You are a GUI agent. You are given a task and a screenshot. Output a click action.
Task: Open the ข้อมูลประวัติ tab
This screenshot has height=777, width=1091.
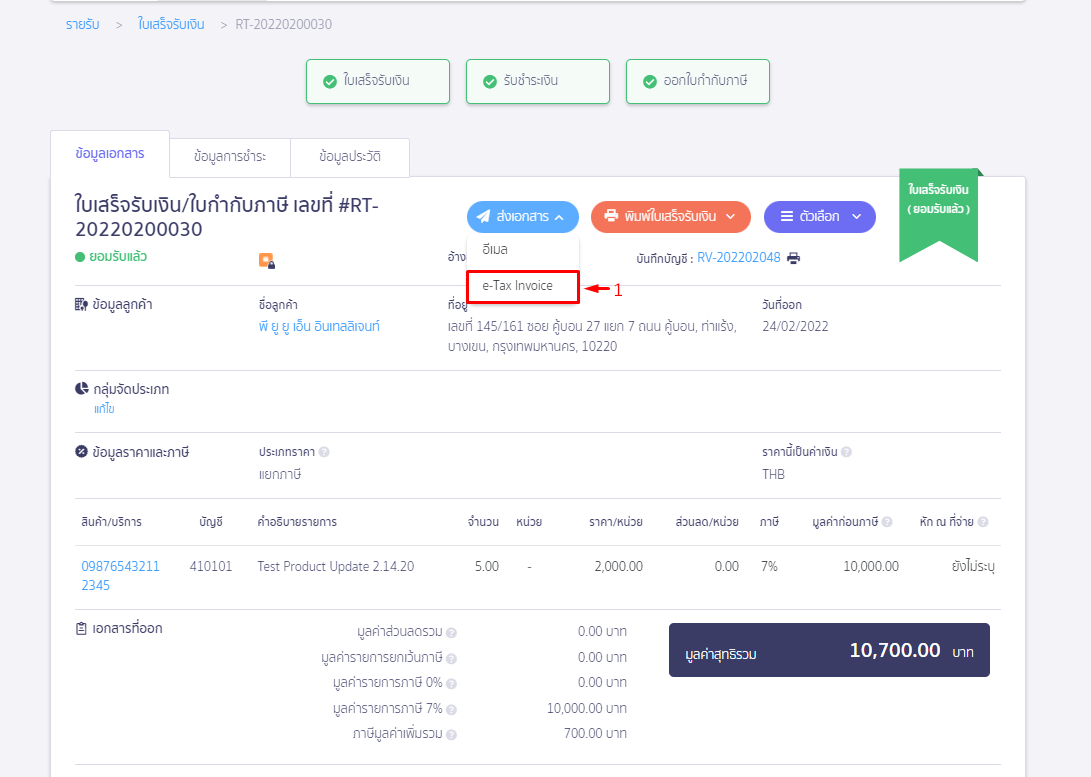[349, 157]
